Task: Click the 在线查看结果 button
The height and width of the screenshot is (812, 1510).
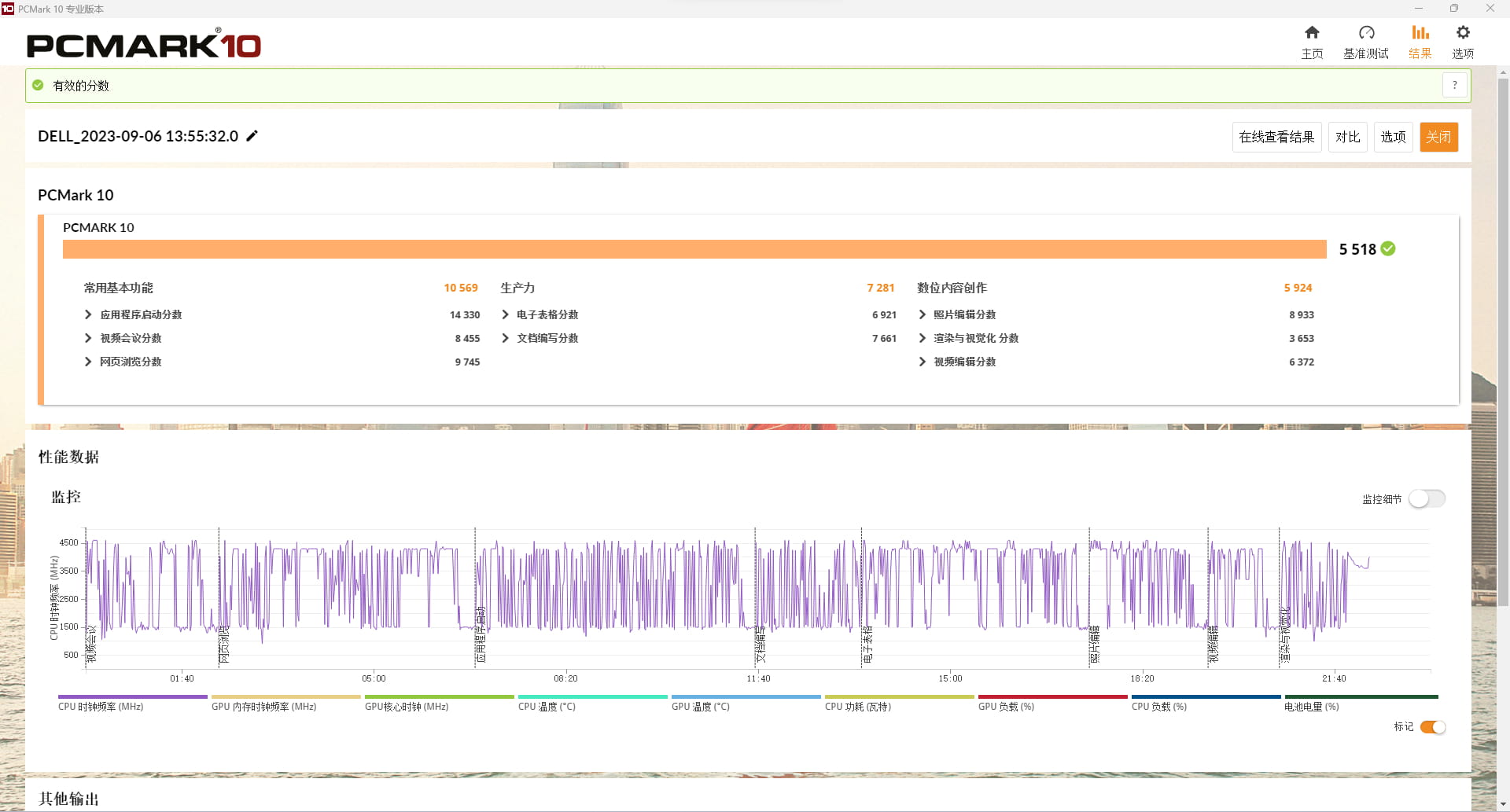Action: point(1276,137)
